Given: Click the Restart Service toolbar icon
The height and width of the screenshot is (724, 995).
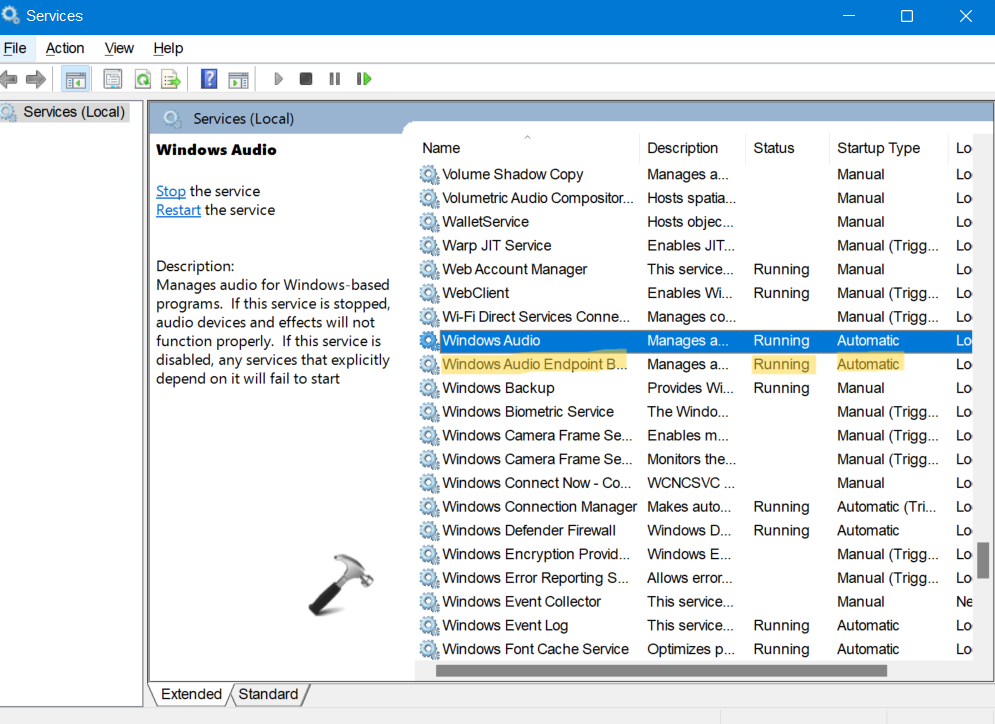Looking at the screenshot, I should [x=364, y=79].
